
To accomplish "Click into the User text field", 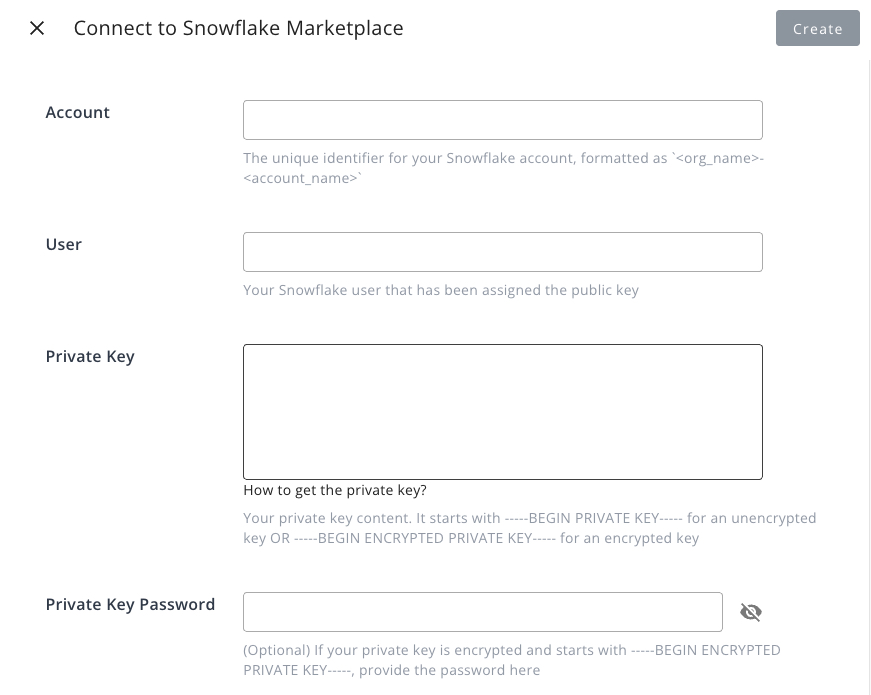I will 502,252.
